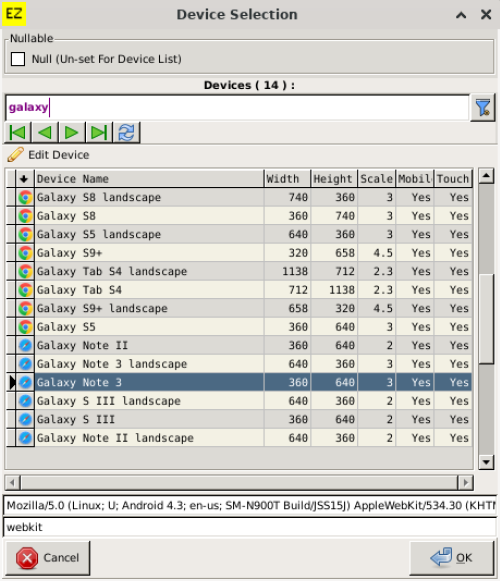Click the Edit Device pencil icon
The width and height of the screenshot is (500, 581).
pos(15,155)
